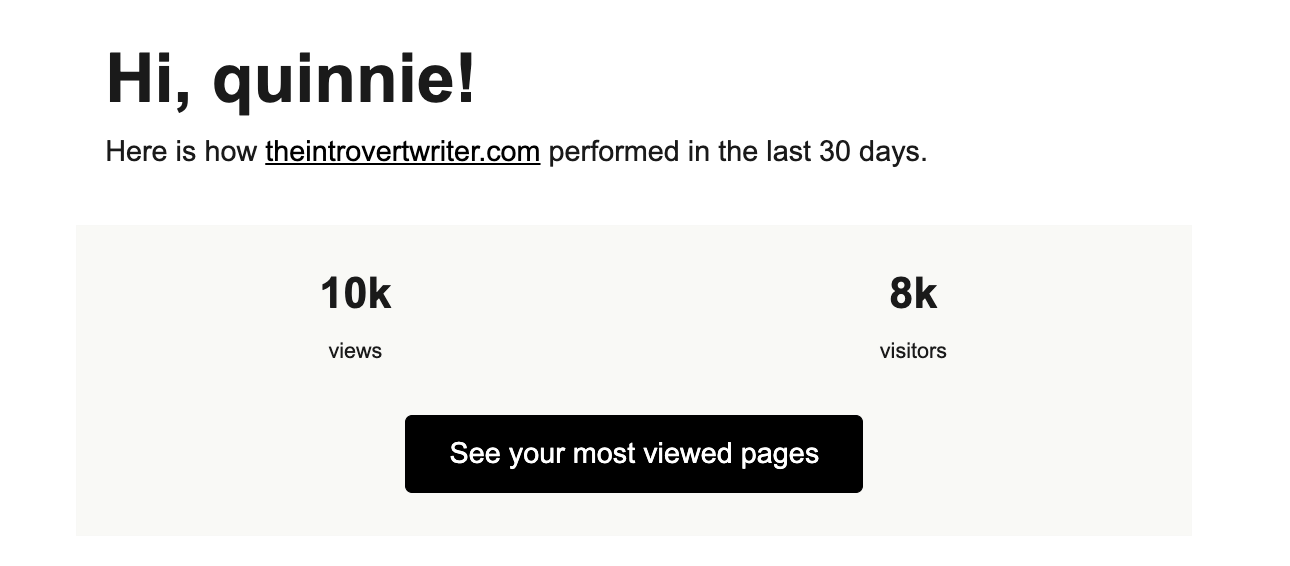Click the 'Here is how' intro text

click(x=181, y=152)
